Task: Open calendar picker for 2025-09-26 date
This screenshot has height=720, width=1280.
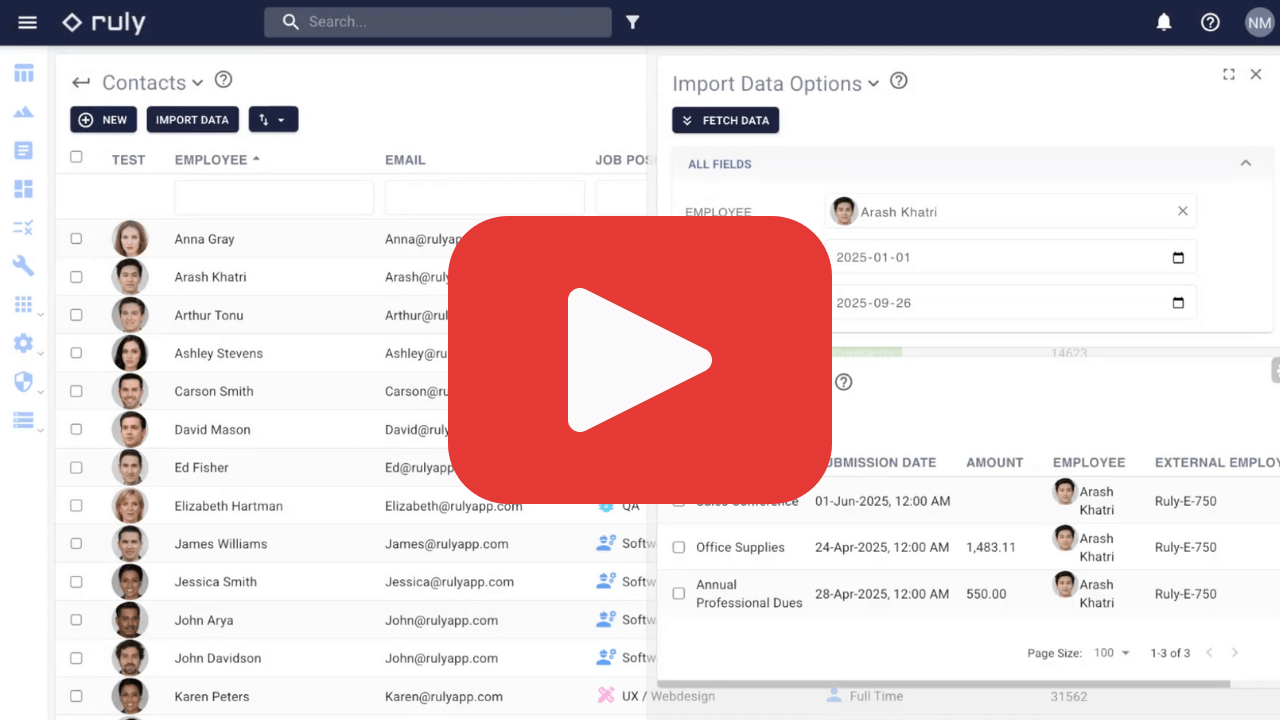Action: click(1178, 303)
